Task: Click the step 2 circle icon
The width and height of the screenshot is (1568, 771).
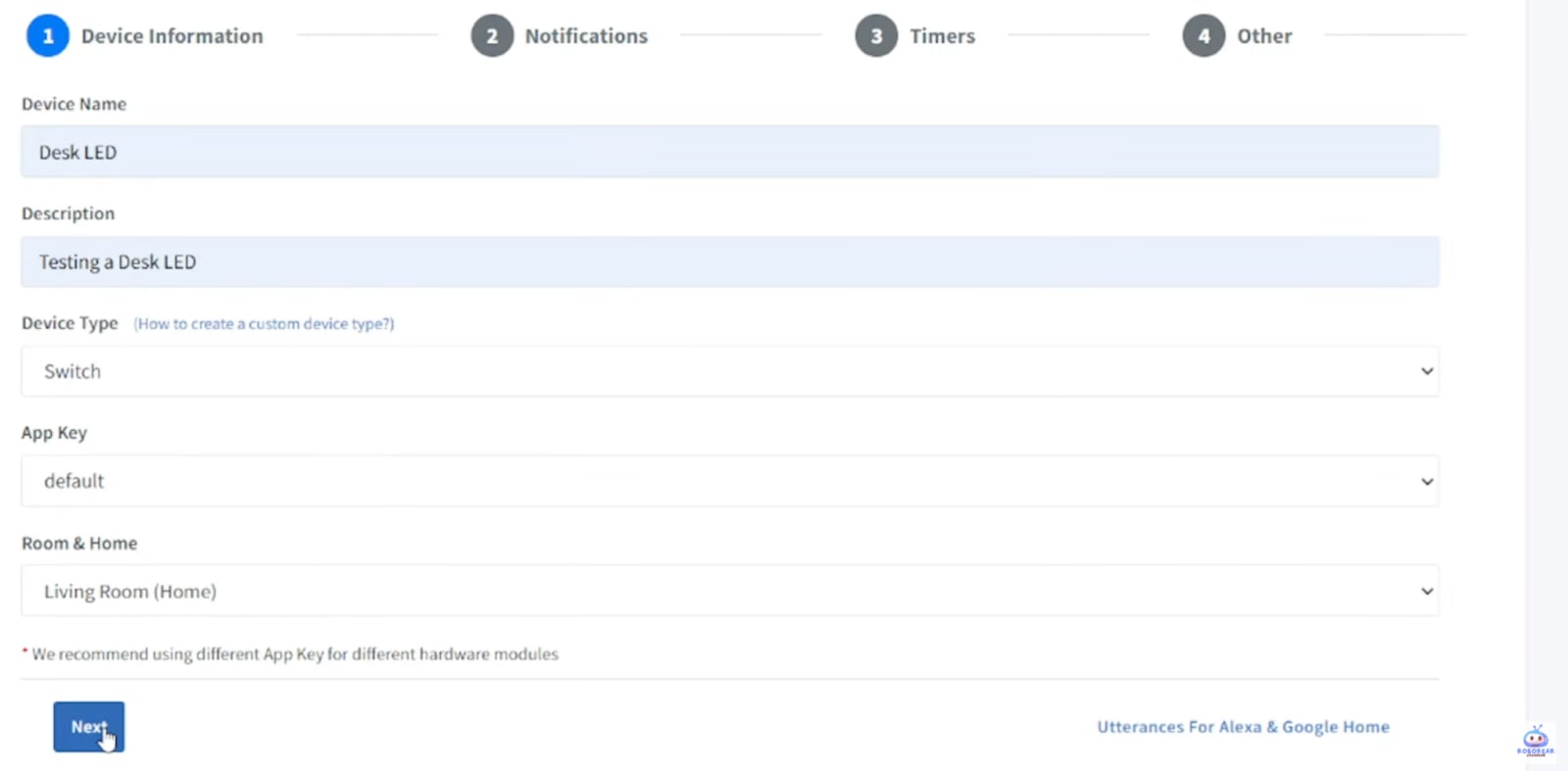Action: (x=492, y=36)
